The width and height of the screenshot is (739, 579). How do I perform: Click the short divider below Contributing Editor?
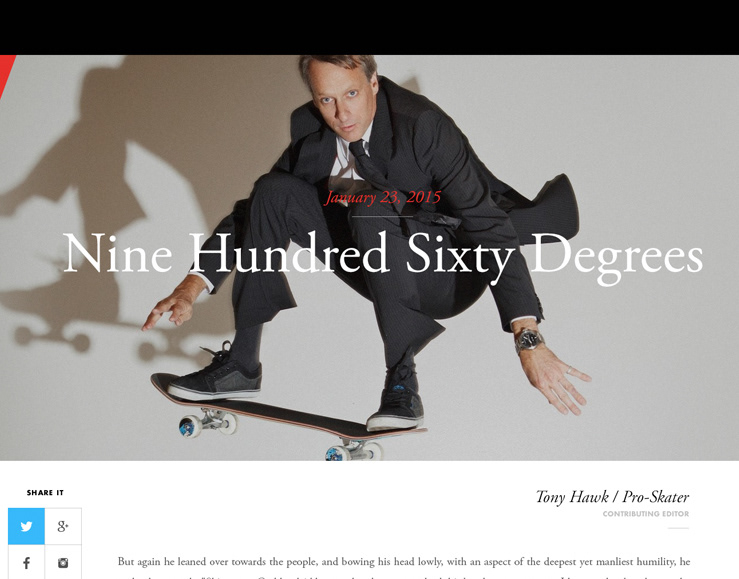point(678,528)
